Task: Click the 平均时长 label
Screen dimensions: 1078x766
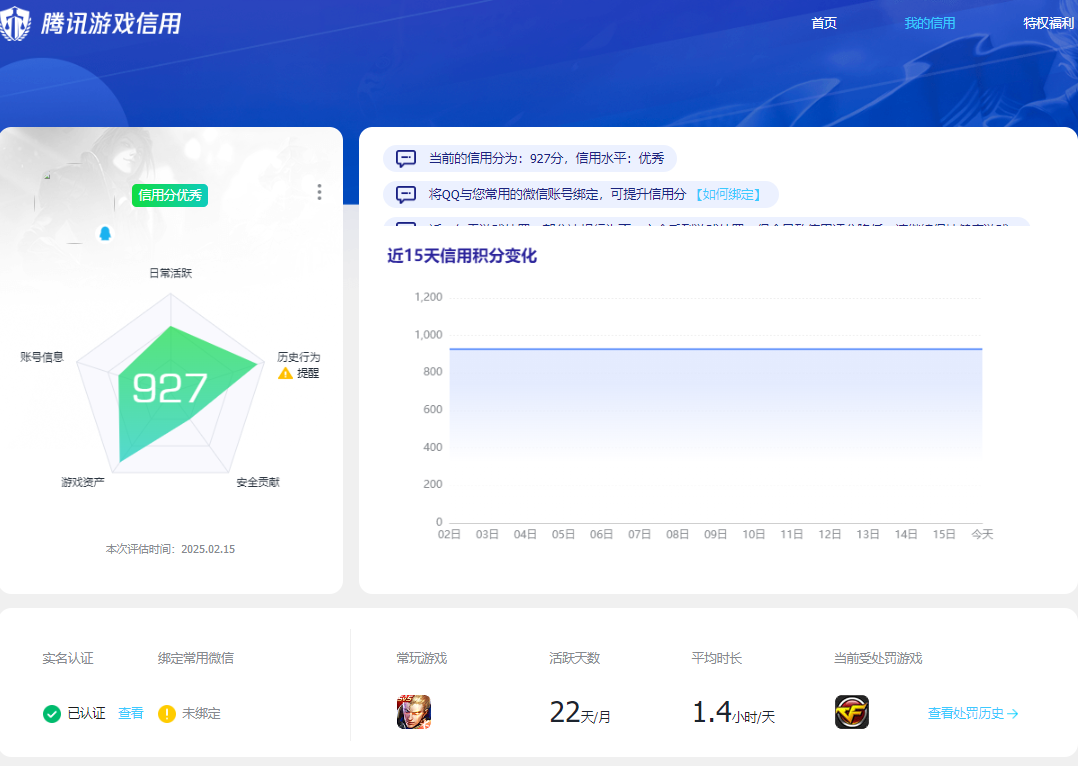Action: coord(717,659)
